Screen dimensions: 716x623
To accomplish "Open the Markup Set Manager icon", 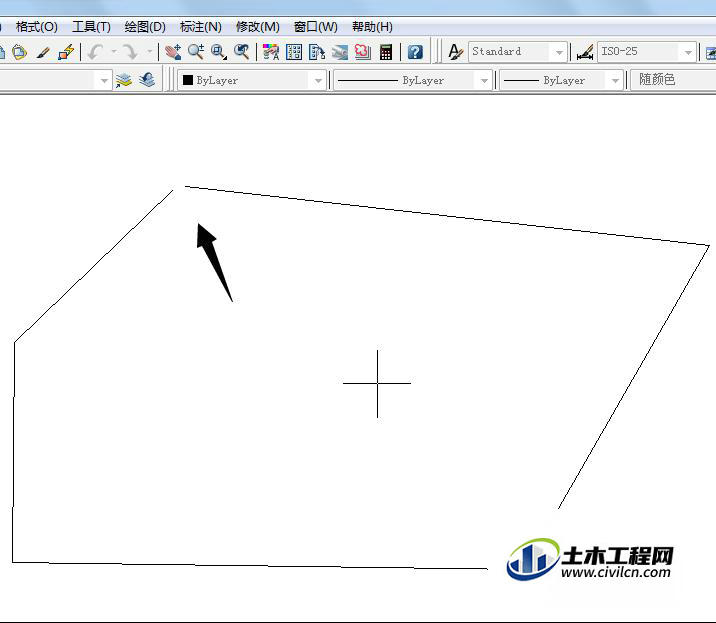I will [x=363, y=52].
